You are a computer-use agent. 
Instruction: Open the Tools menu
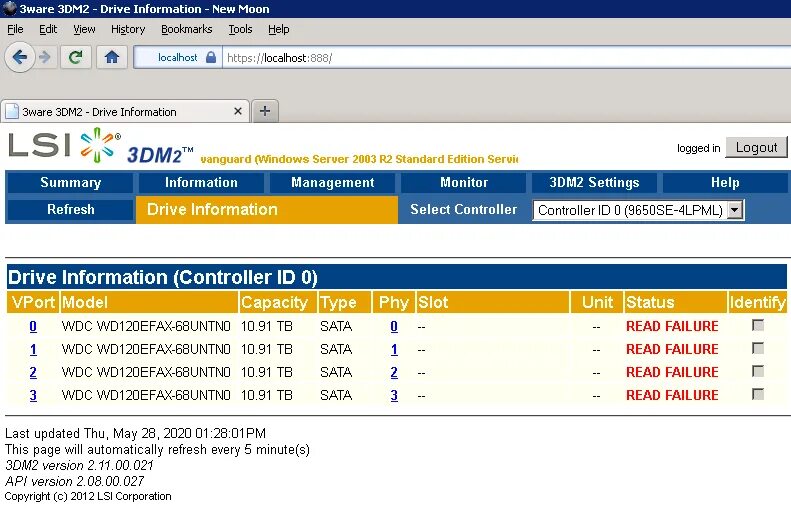coord(240,29)
